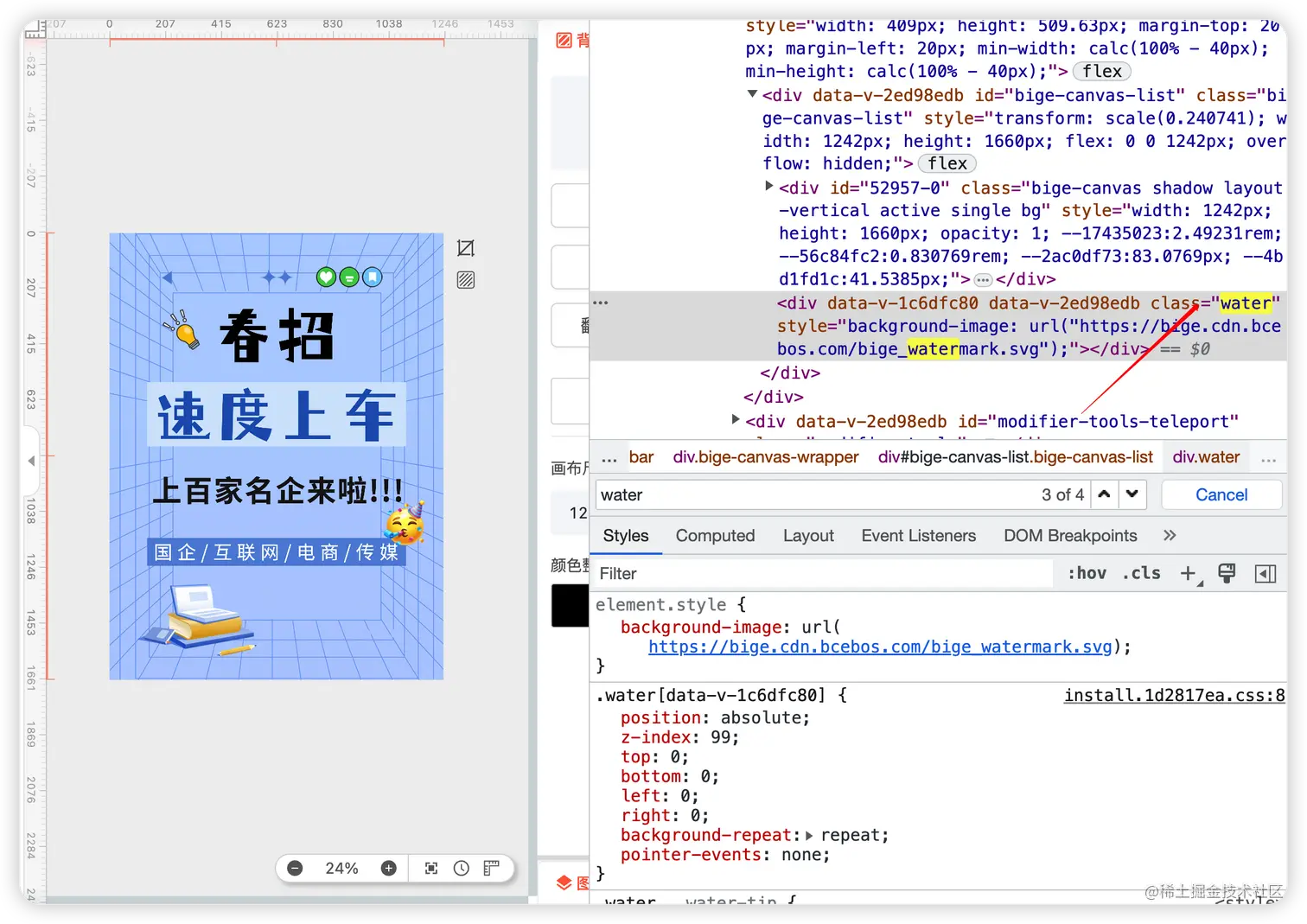Click the 'position' property name

click(660, 717)
